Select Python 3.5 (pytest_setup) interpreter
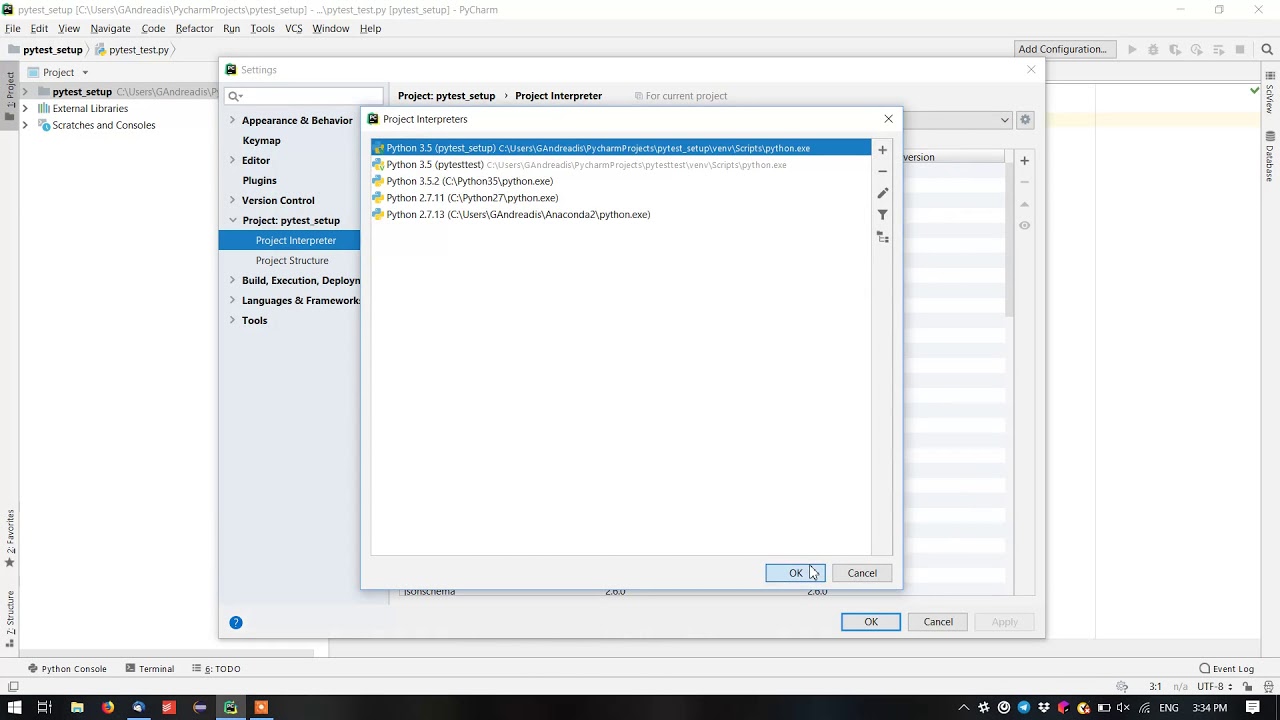This screenshot has width=1280, height=720. pyautogui.click(x=621, y=148)
